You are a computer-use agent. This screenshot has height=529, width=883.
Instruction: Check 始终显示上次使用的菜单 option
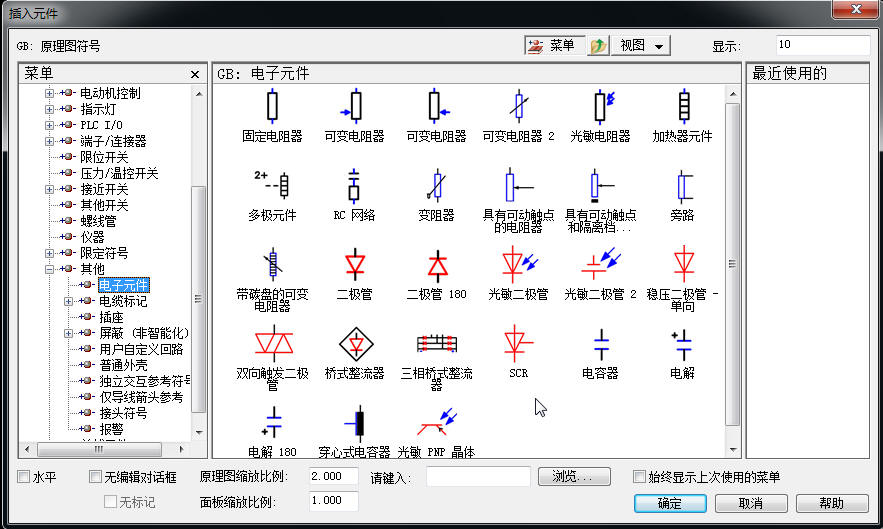[x=640, y=478]
